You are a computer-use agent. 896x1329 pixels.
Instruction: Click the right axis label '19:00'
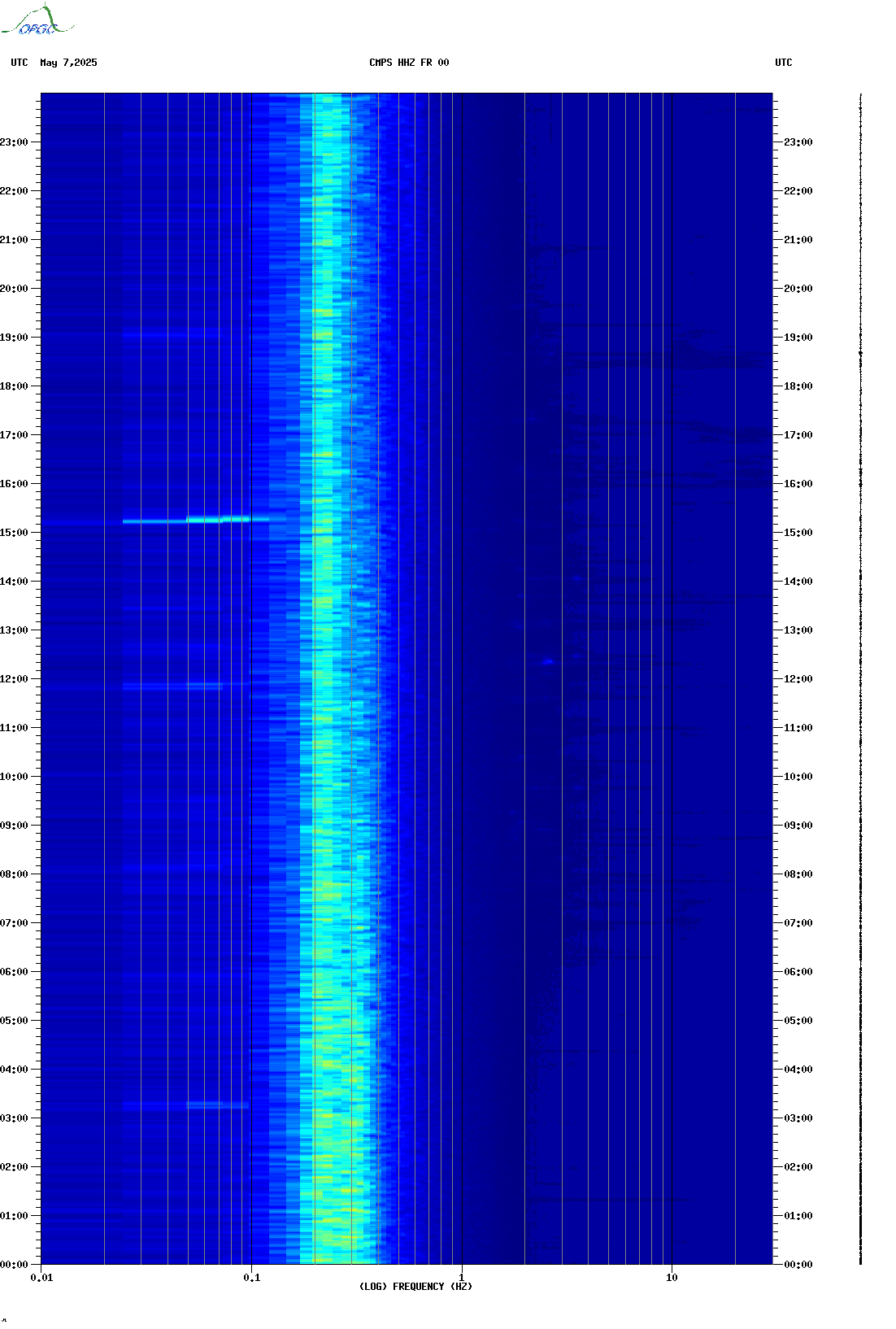pyautogui.click(x=798, y=338)
